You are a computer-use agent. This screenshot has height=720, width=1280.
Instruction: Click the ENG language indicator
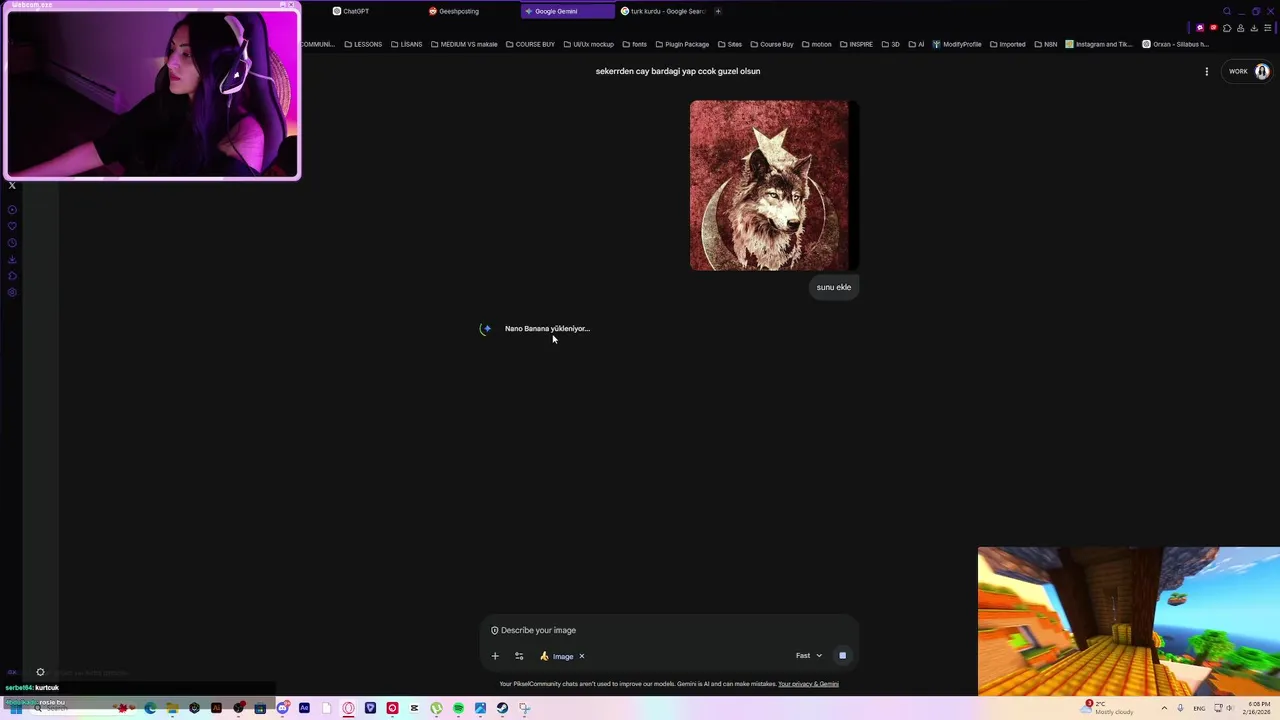tap(1199, 708)
